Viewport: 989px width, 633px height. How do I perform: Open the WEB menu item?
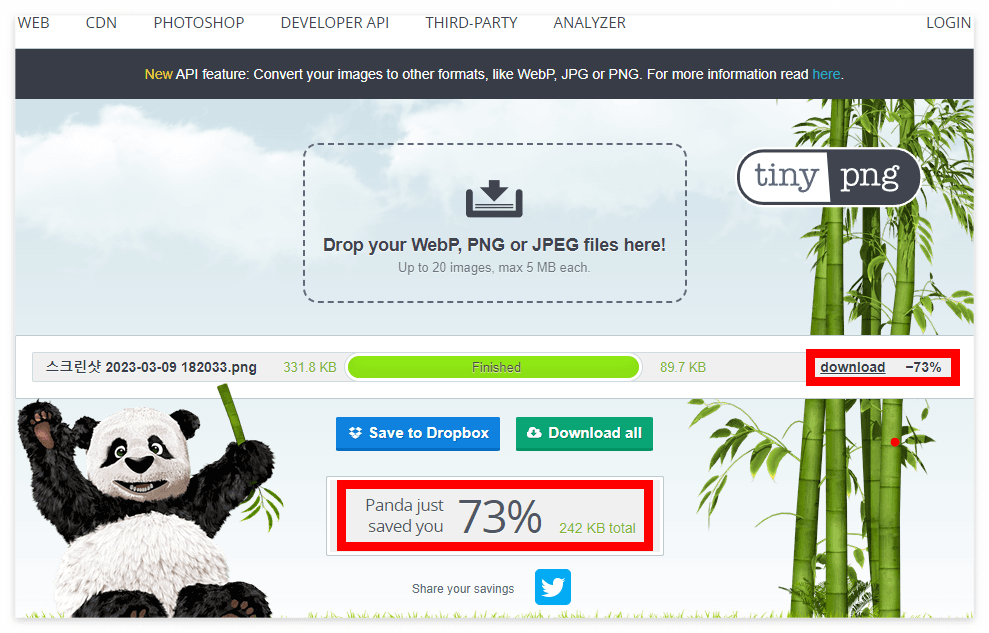33,23
